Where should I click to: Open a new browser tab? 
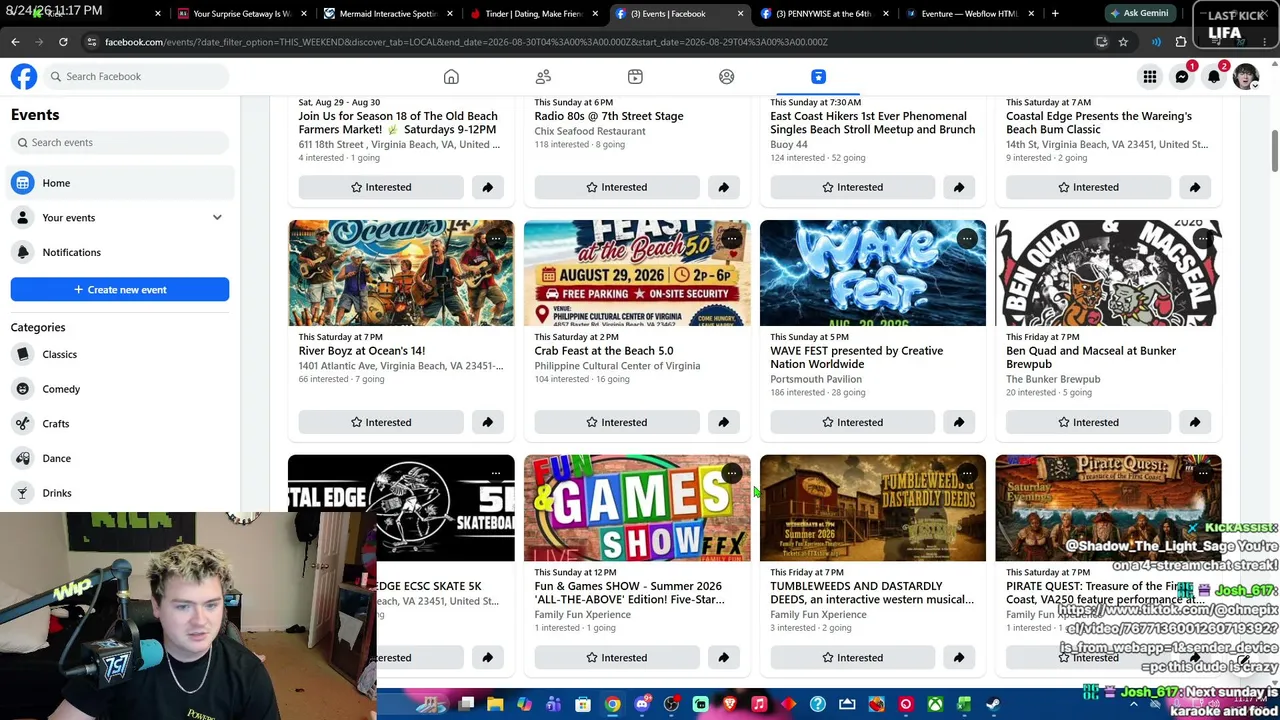click(x=1055, y=14)
